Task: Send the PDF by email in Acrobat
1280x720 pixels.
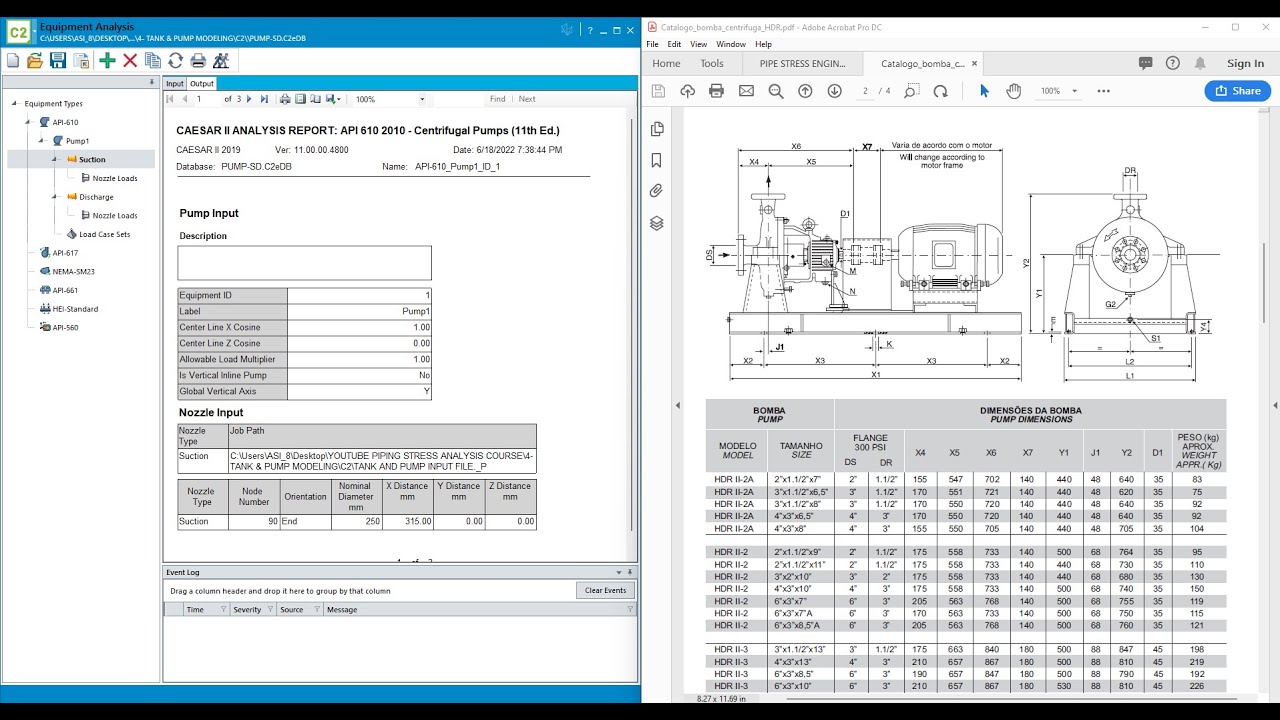Action: [746, 91]
